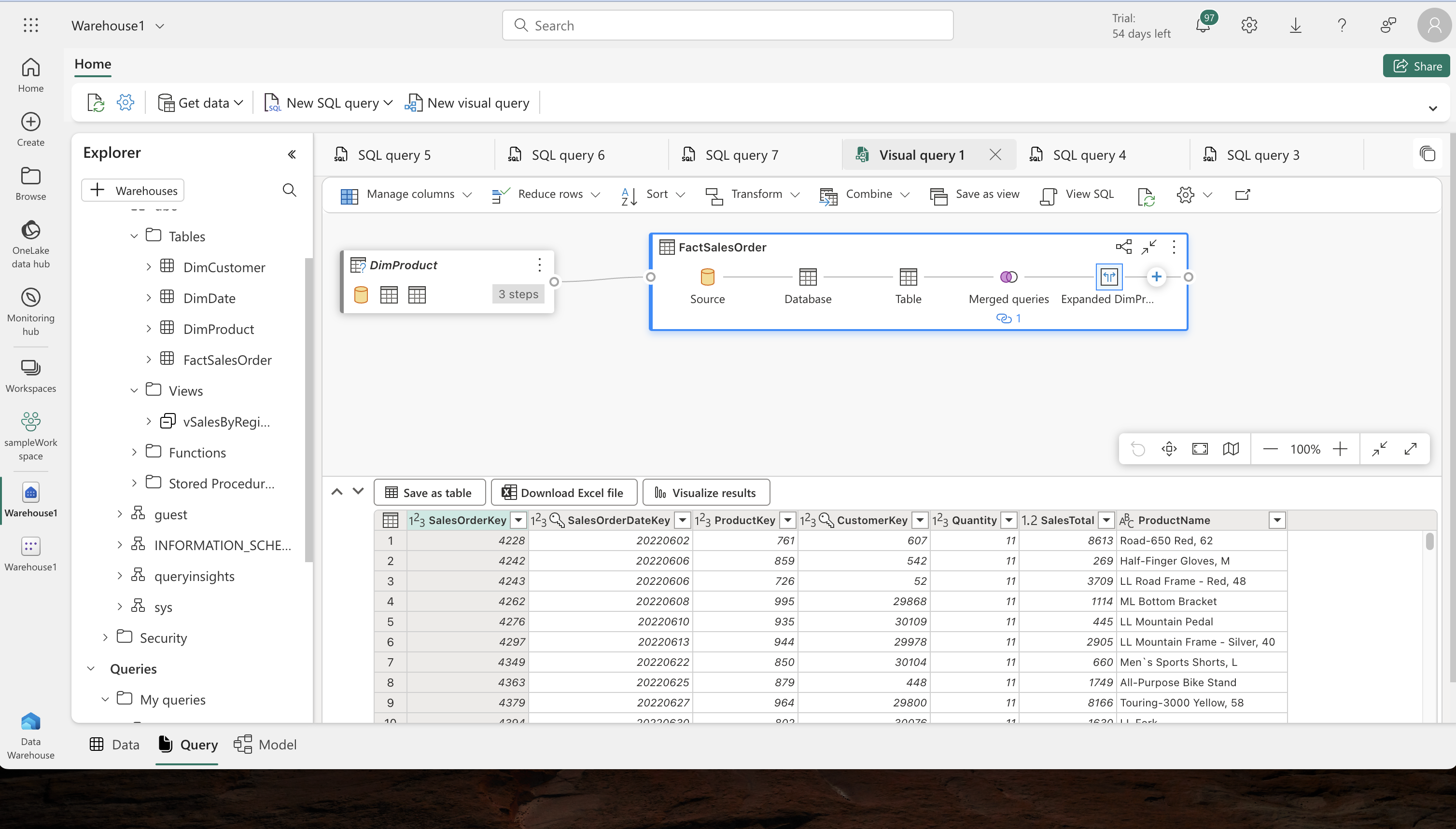Open Create in left navigation
The width and height of the screenshot is (1456, 829).
pos(31,129)
